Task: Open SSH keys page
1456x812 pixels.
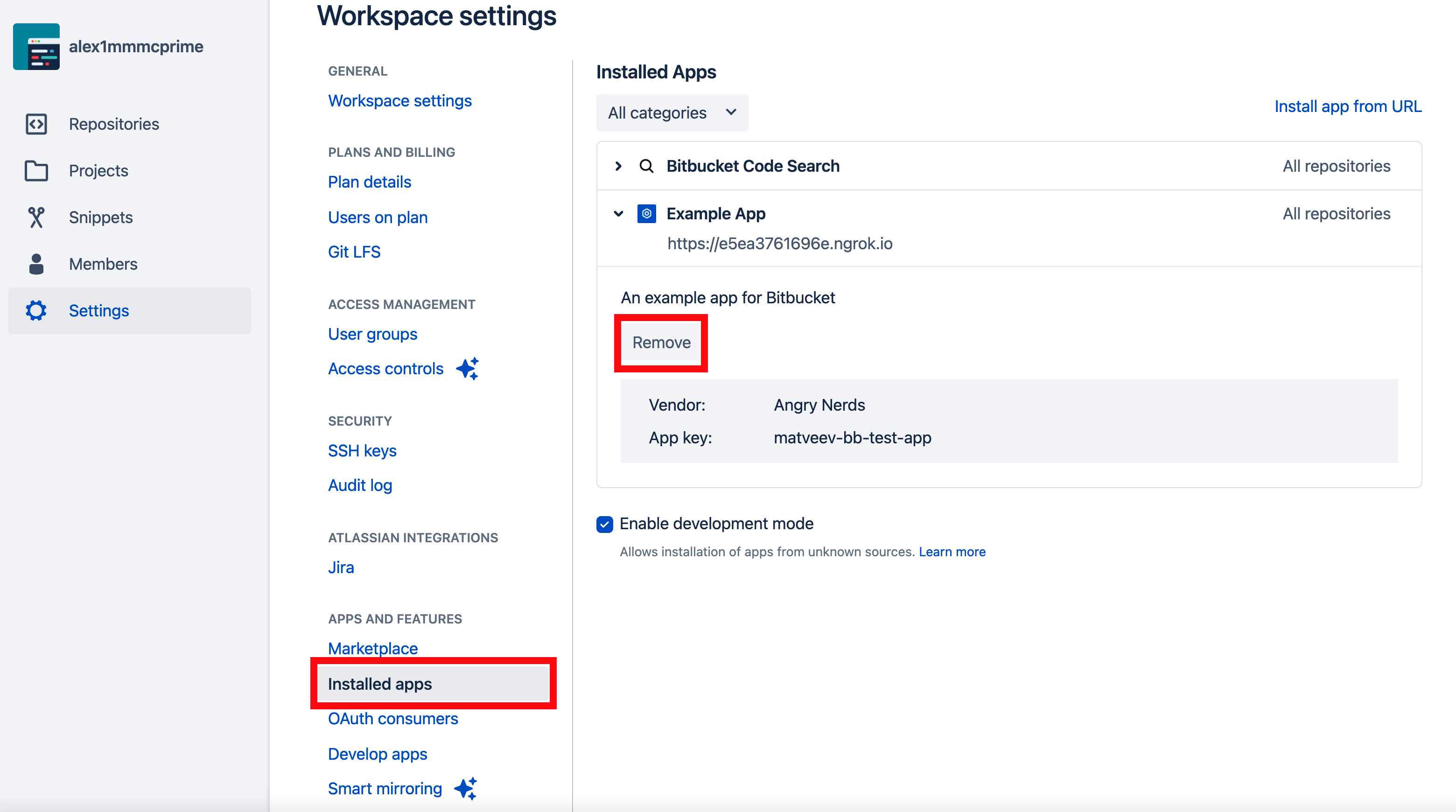Action: (362, 451)
